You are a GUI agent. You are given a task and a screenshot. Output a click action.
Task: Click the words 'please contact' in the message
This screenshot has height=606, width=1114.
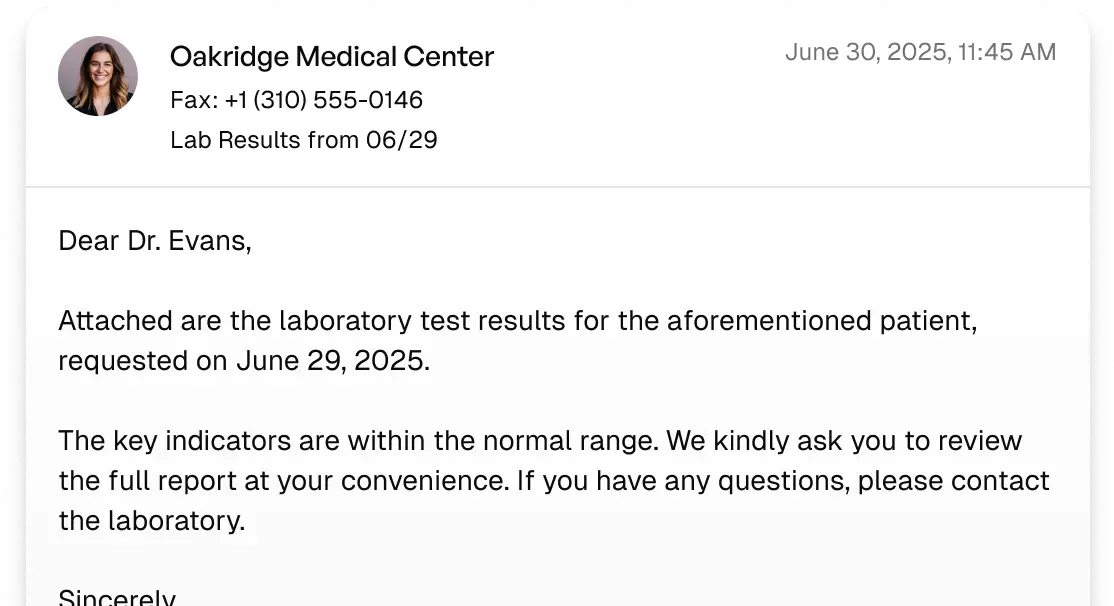coord(953,481)
